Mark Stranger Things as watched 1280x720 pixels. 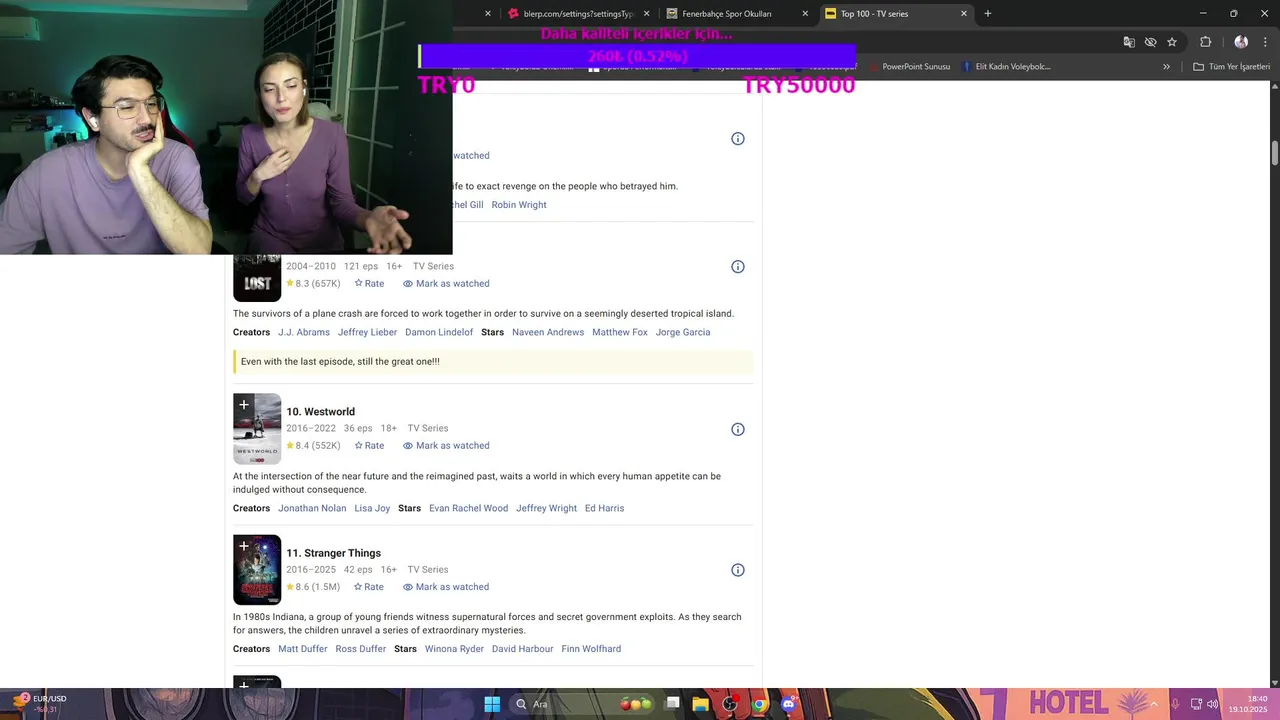[446, 587]
